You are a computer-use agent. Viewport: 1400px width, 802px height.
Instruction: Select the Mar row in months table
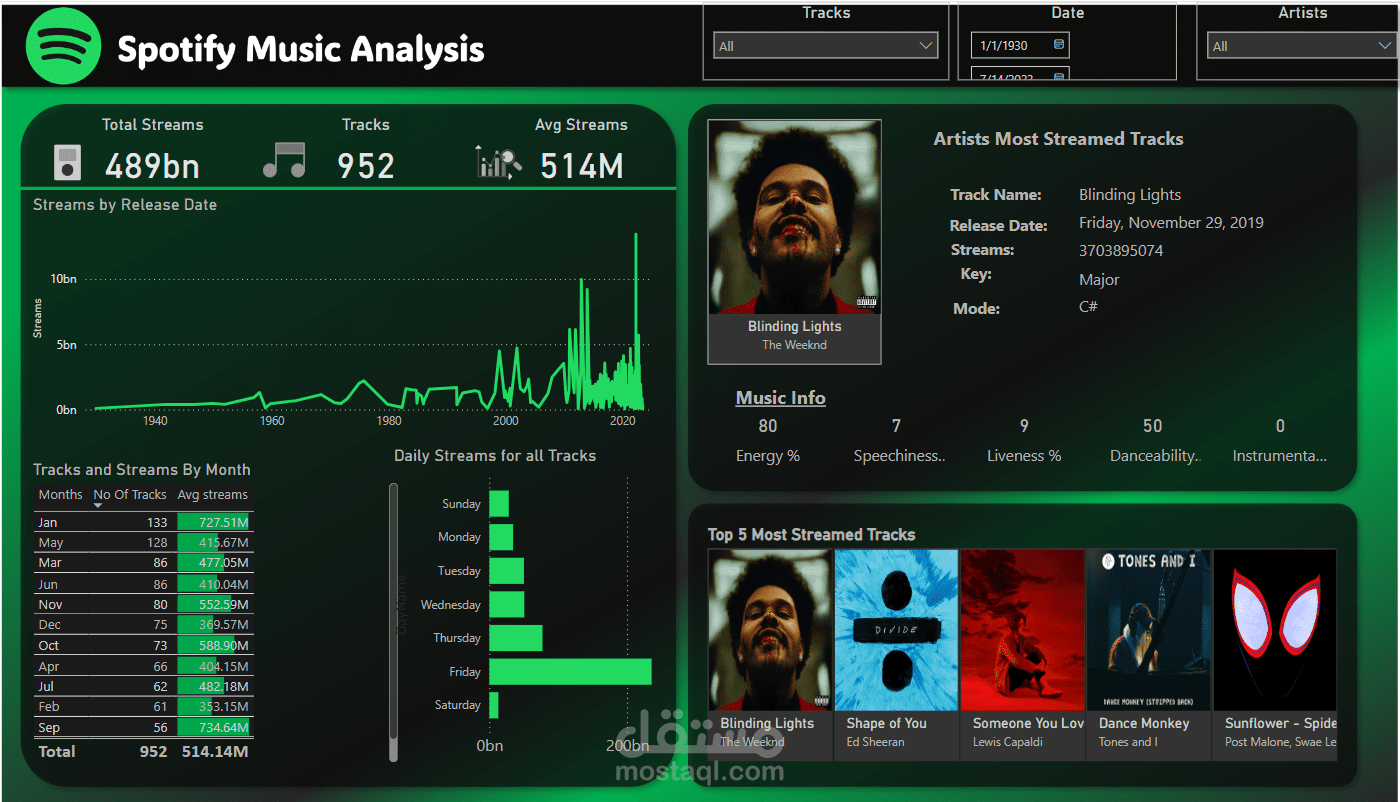click(143, 563)
